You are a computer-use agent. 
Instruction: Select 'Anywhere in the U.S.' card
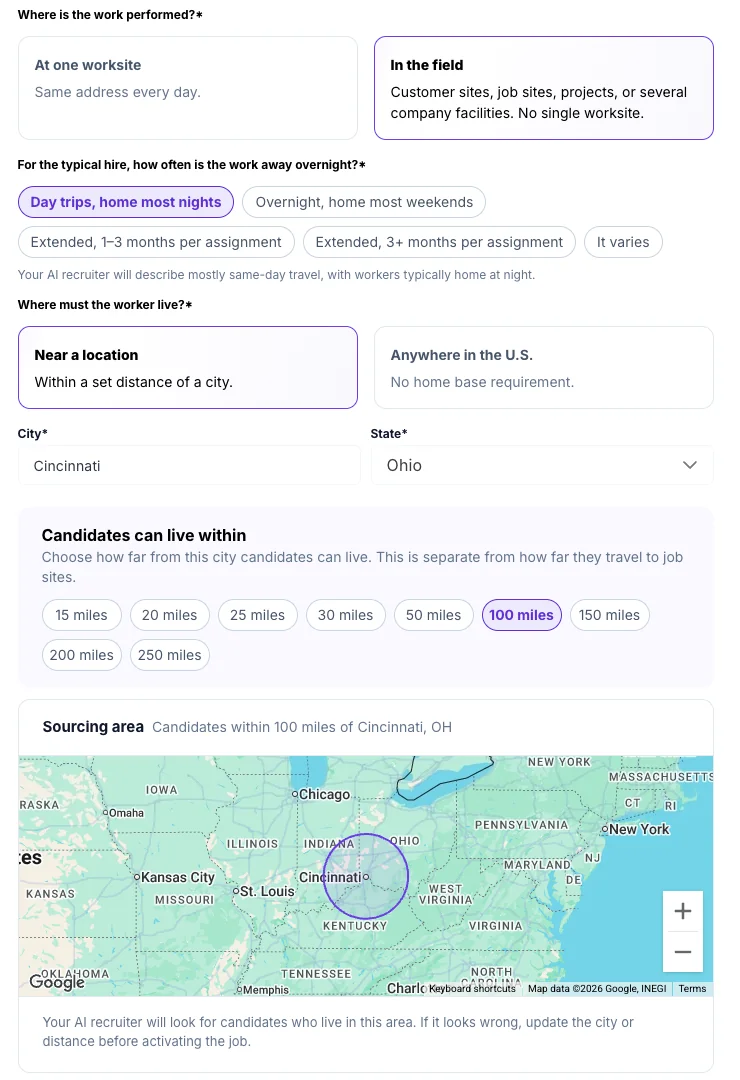[544, 368]
